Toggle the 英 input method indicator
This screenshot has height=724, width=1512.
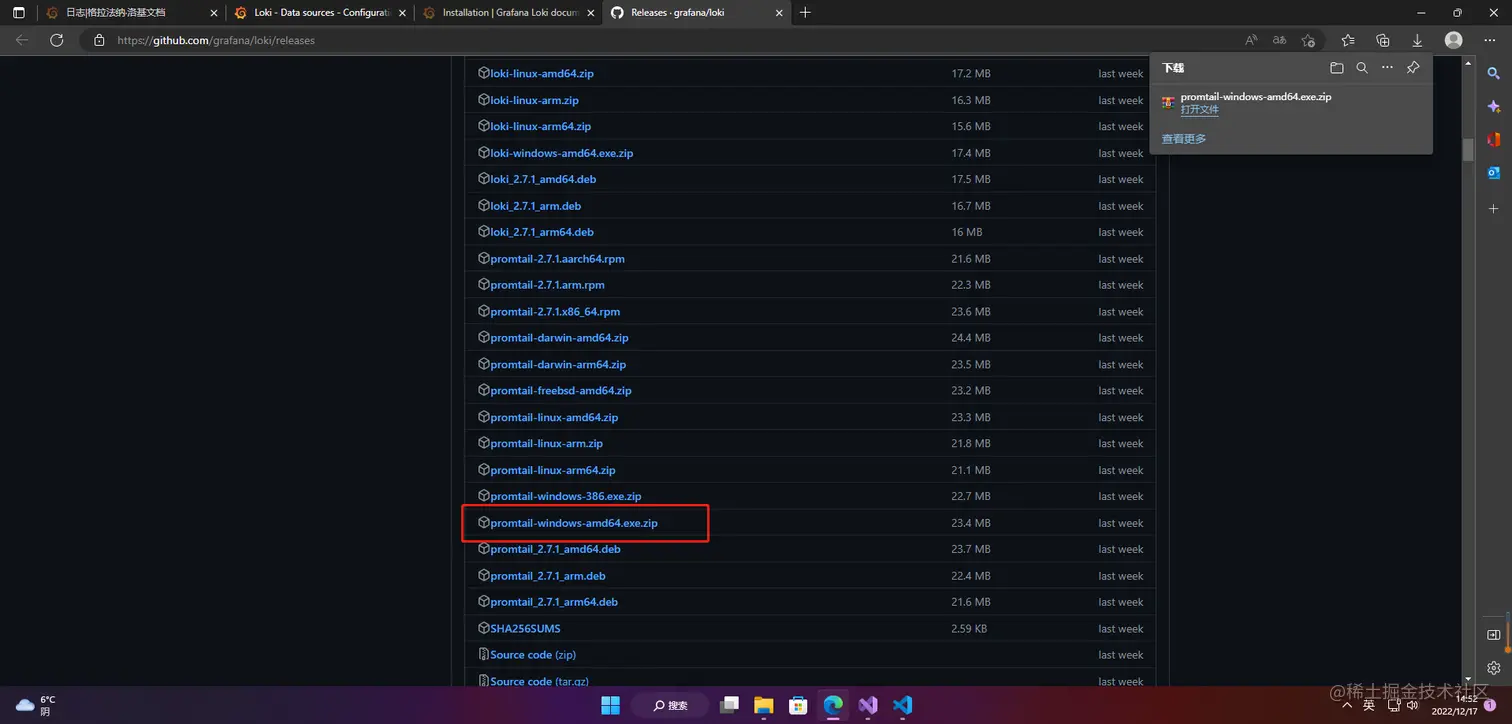click(x=1368, y=705)
